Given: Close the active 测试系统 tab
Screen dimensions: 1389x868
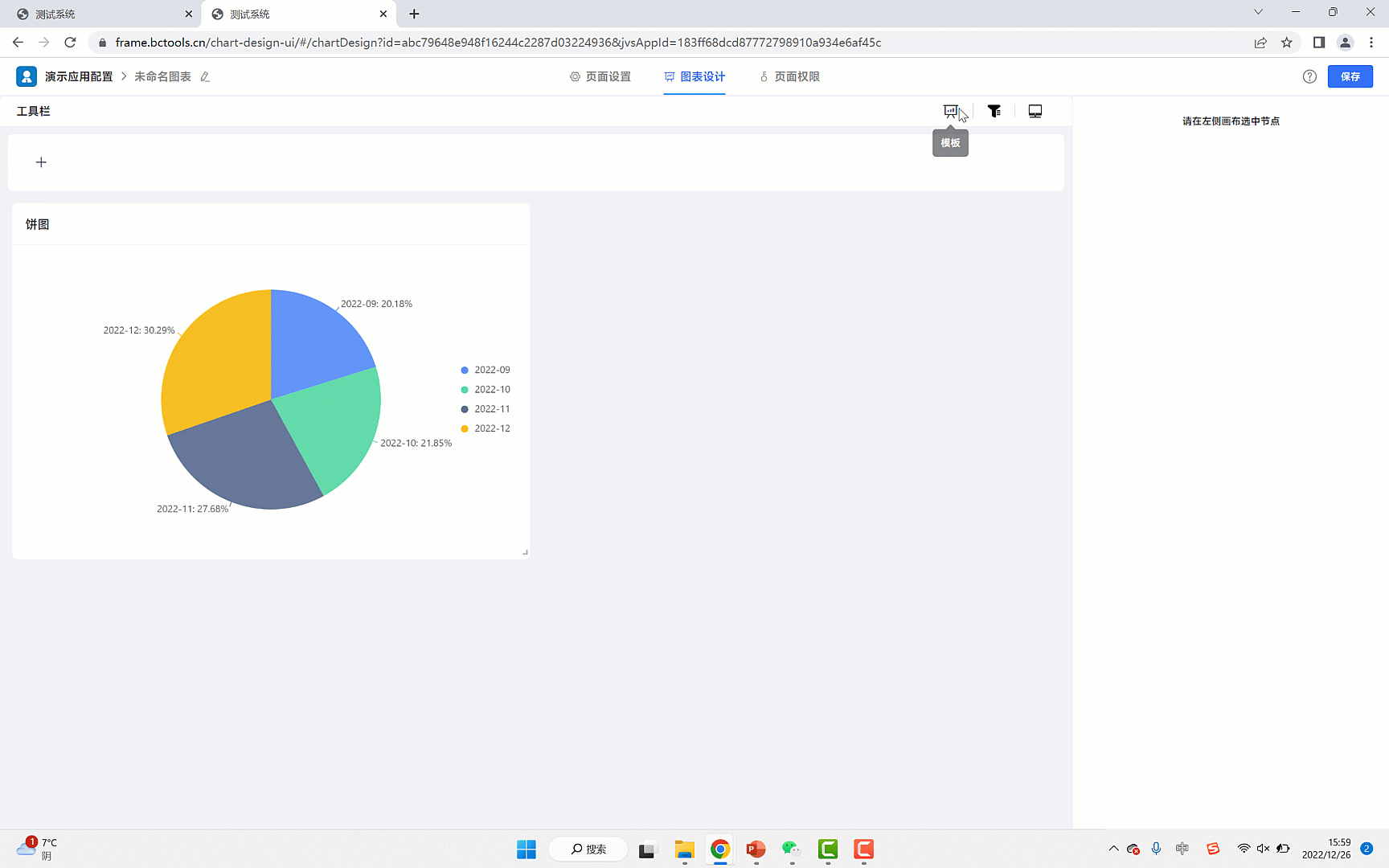Looking at the screenshot, I should tap(383, 14).
